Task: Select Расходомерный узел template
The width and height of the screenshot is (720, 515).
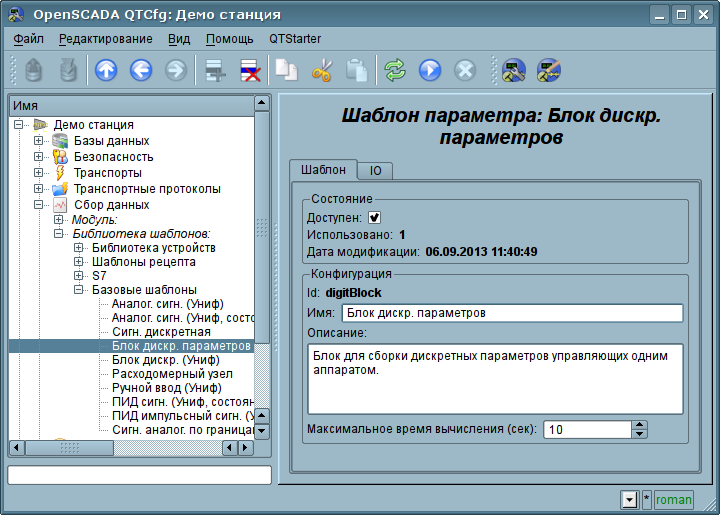Action: [x=172, y=374]
